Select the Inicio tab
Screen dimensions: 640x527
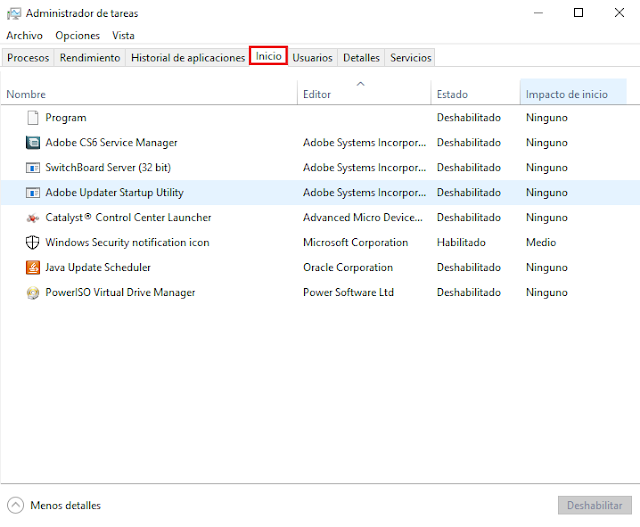point(269,56)
